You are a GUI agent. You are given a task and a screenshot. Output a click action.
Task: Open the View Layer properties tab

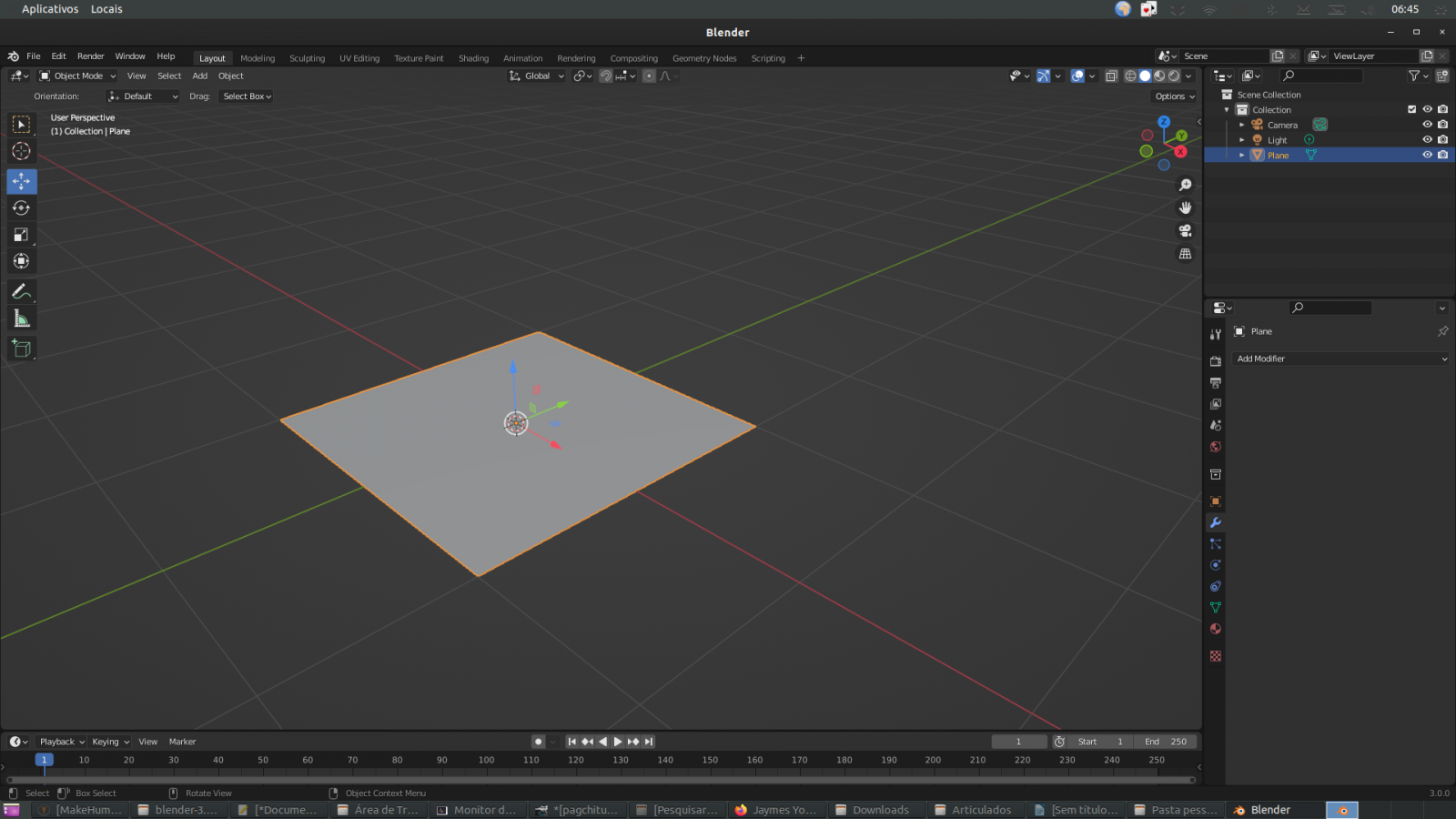[x=1215, y=404]
